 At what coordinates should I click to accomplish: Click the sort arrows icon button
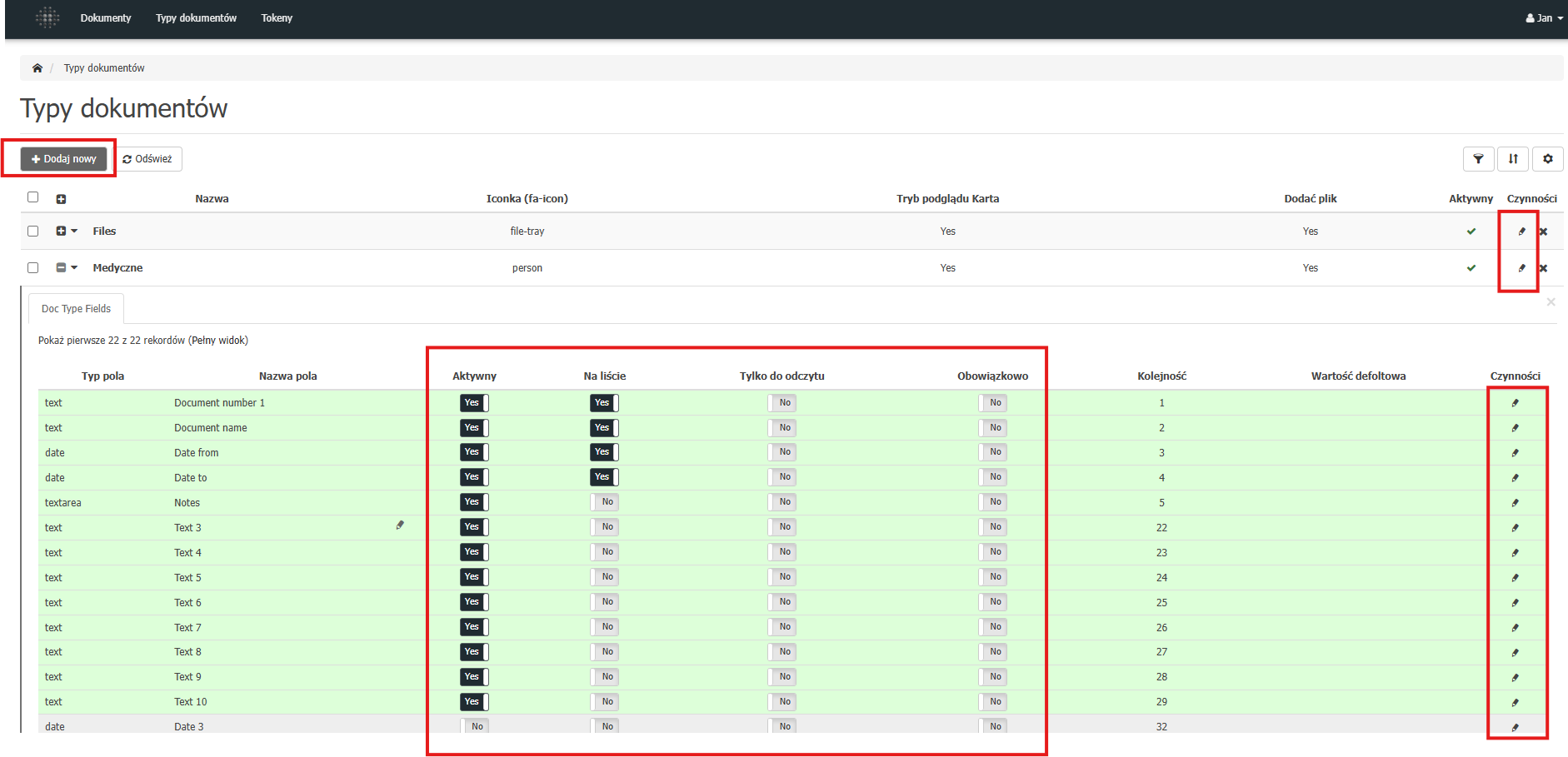[1513, 159]
